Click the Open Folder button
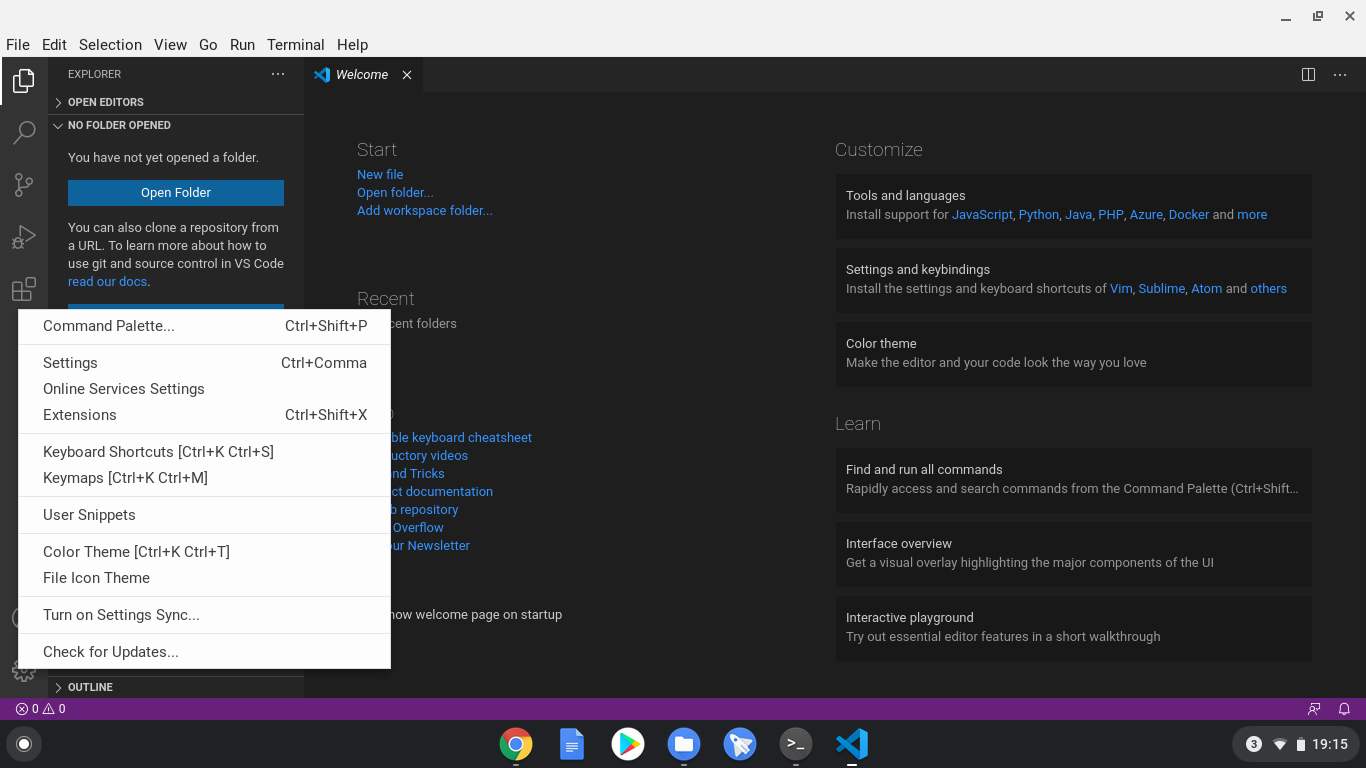1366x768 pixels. click(175, 192)
